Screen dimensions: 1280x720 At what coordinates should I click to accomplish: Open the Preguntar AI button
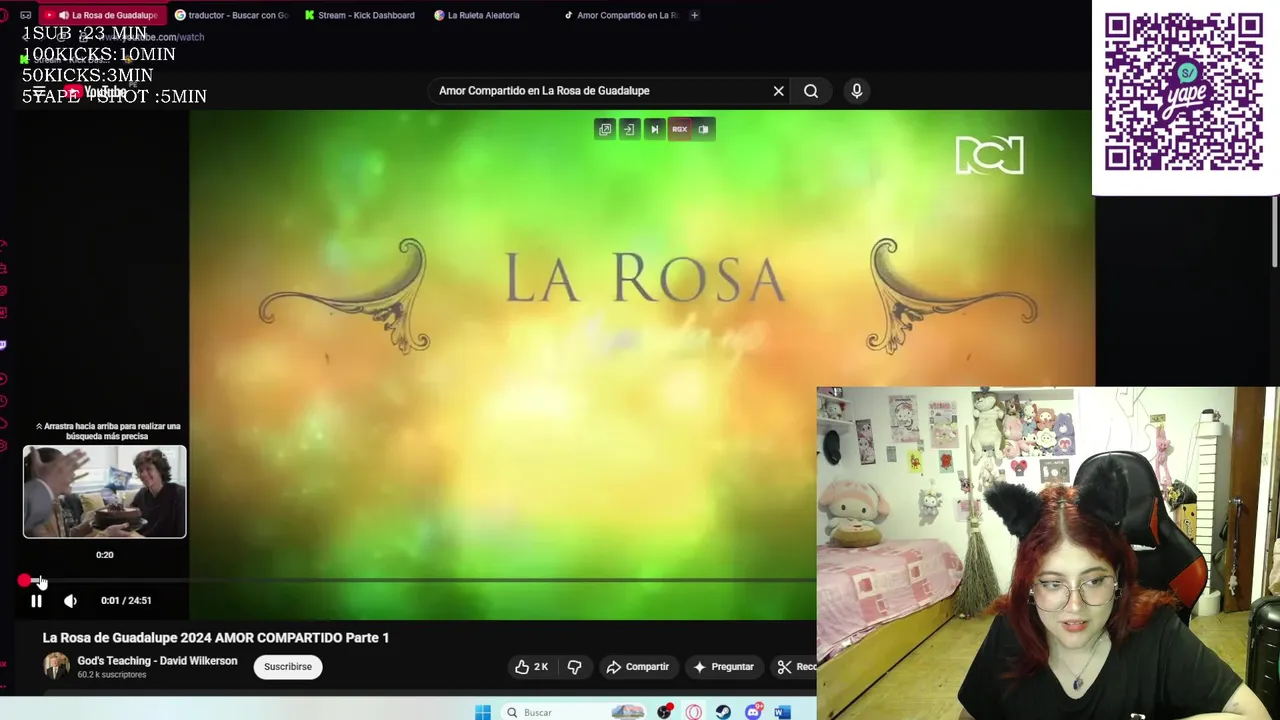pyautogui.click(x=724, y=667)
